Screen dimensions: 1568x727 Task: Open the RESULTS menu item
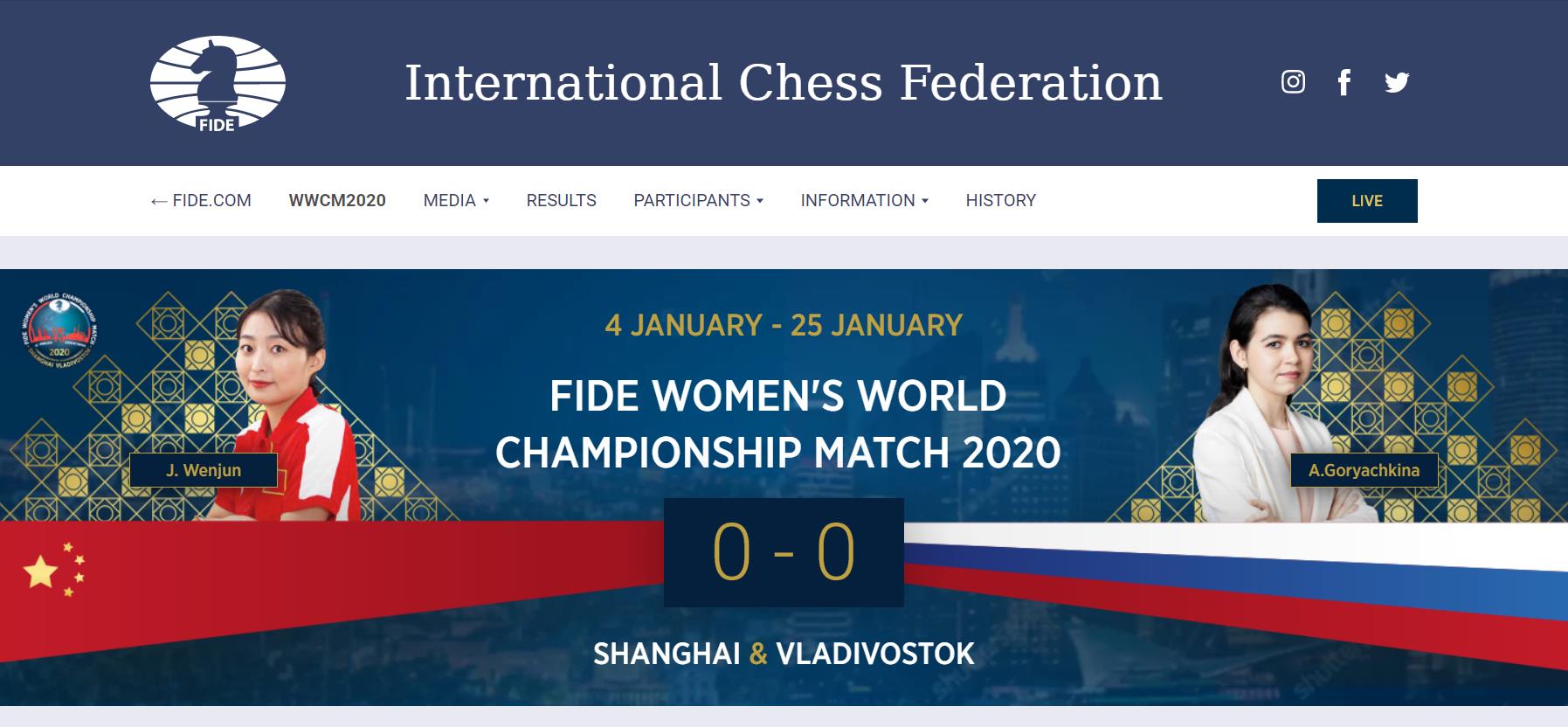click(561, 200)
